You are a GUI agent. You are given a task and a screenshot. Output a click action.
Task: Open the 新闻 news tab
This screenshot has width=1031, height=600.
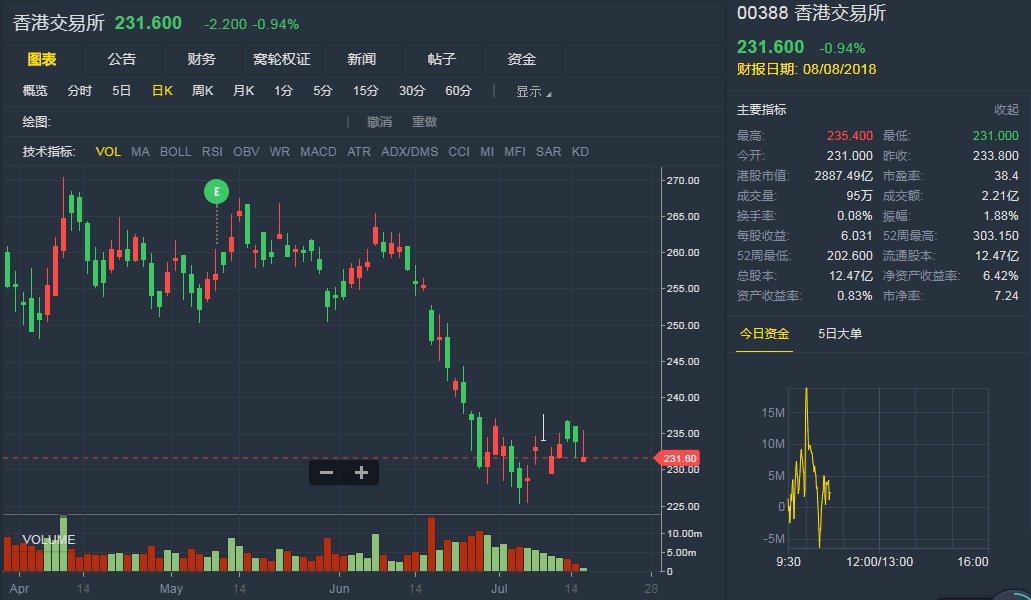(x=362, y=59)
